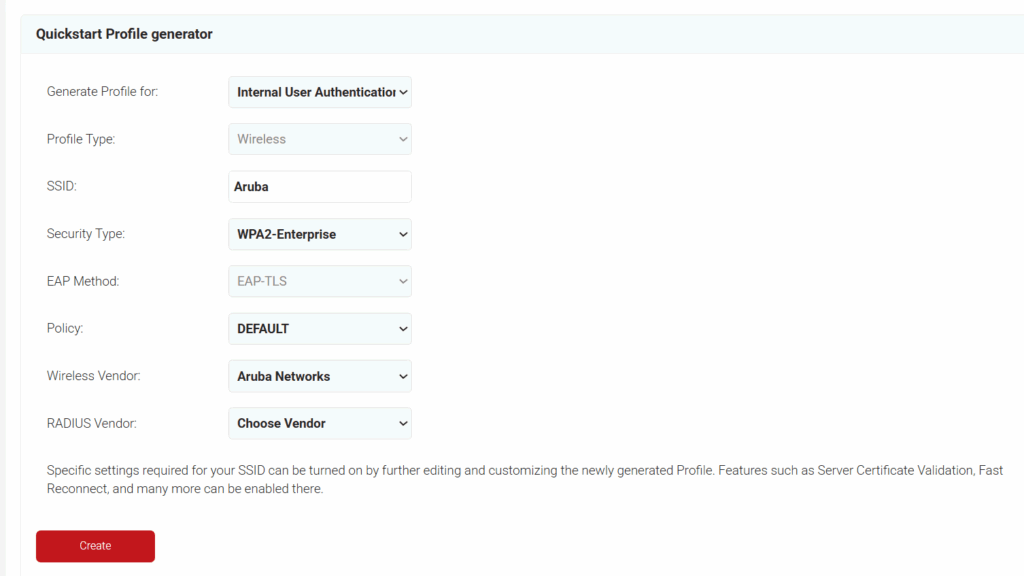1024x576 pixels.
Task: Select the 'SSID:' field label
Action: click(61, 187)
